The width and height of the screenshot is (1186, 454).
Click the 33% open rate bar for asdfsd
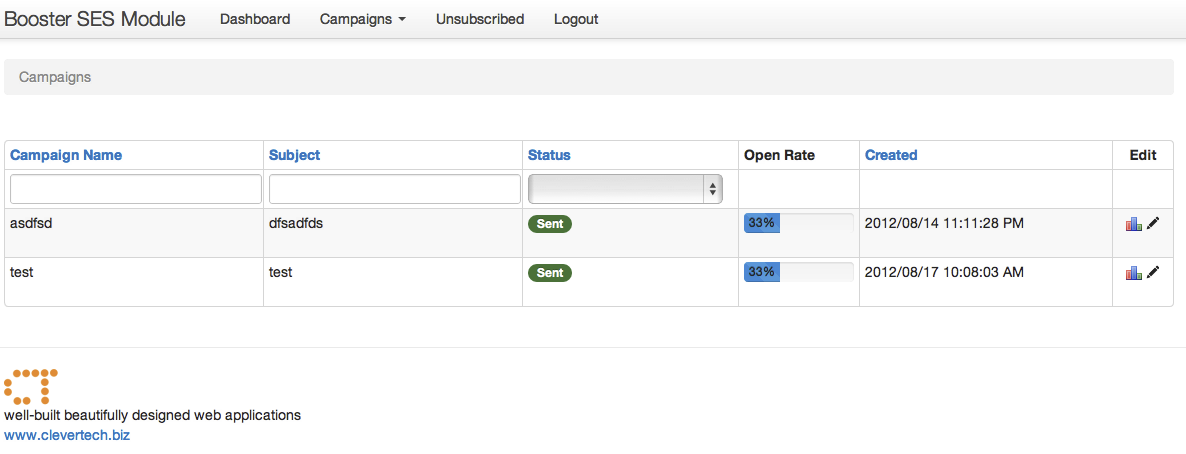tap(799, 223)
